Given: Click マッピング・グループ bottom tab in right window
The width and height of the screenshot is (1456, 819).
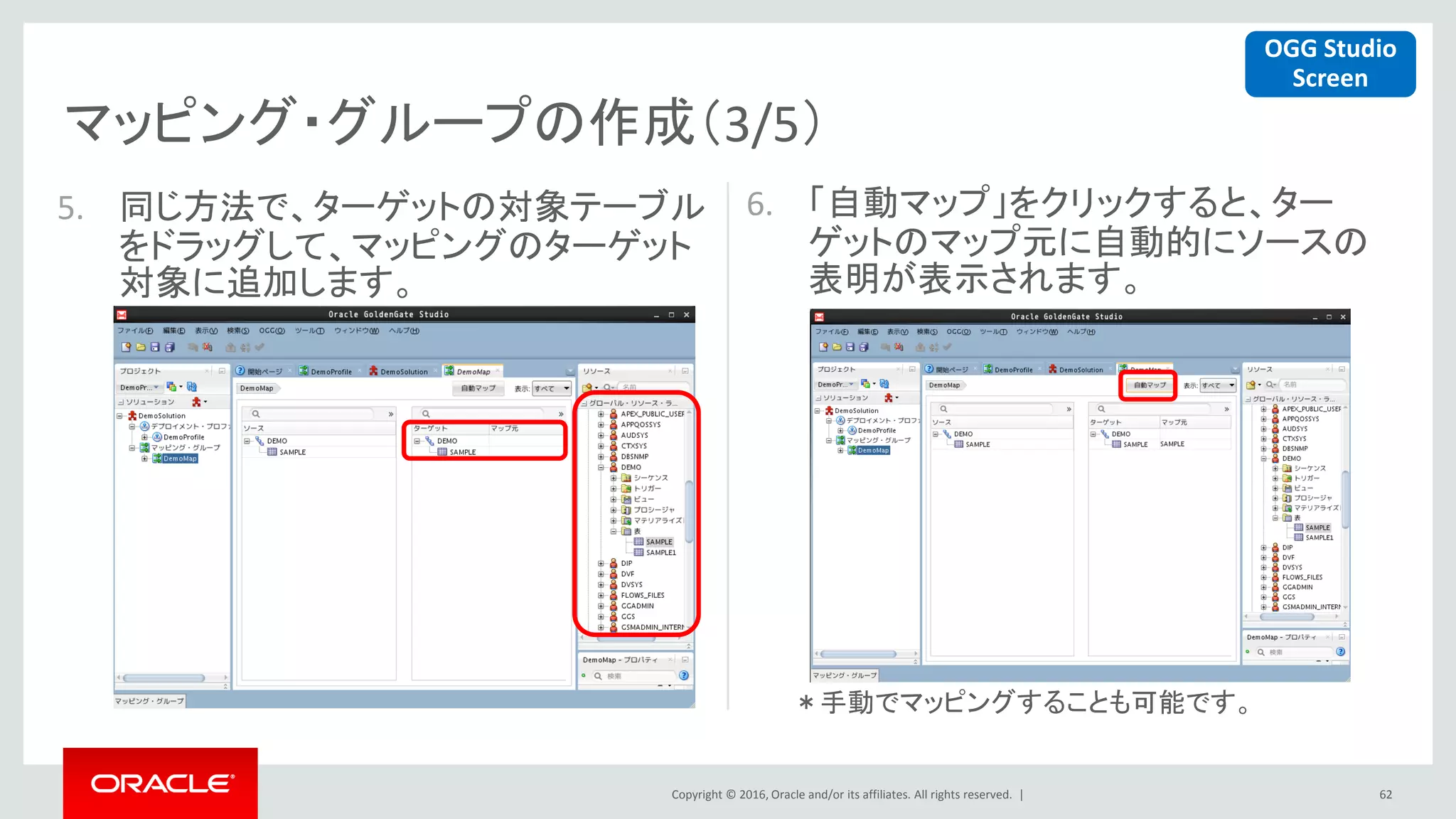Looking at the screenshot, I should click(x=845, y=675).
